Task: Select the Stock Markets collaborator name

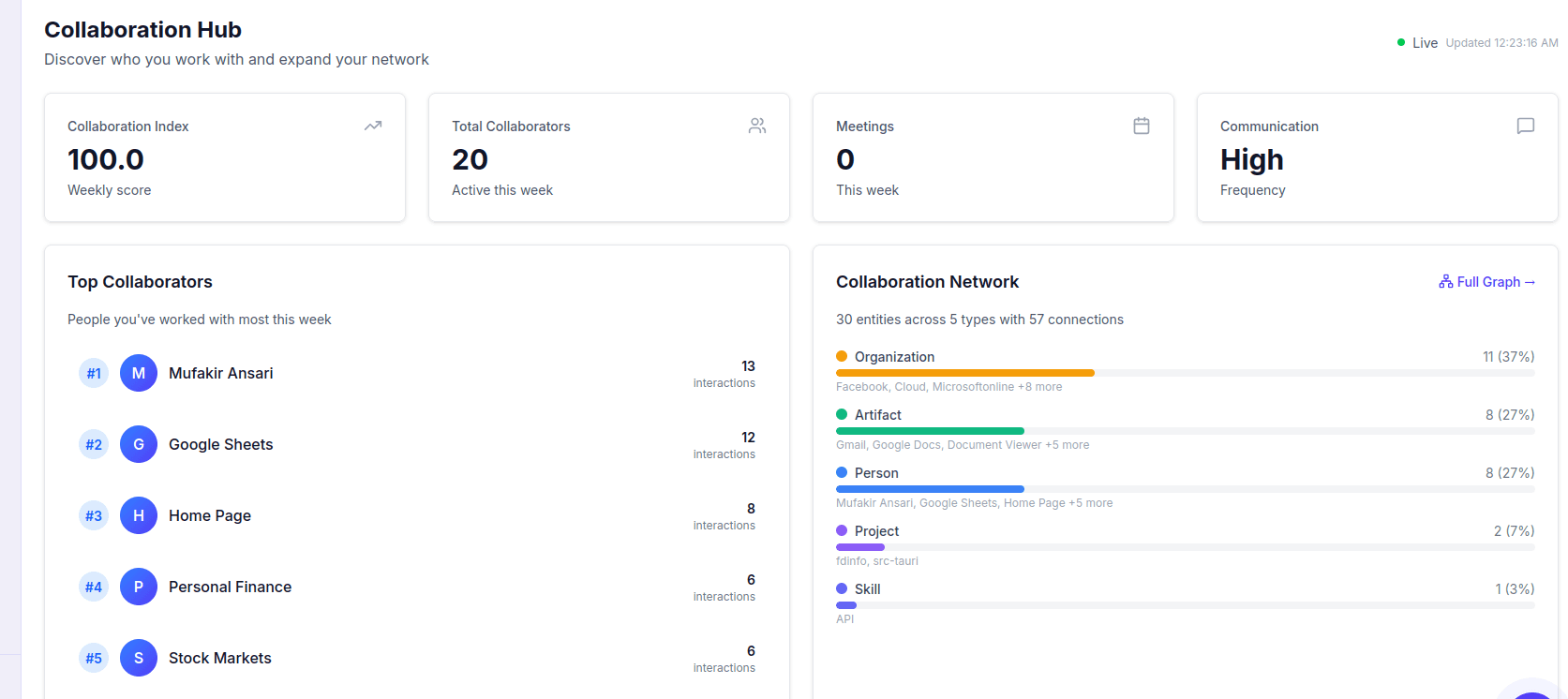Action: (x=220, y=658)
